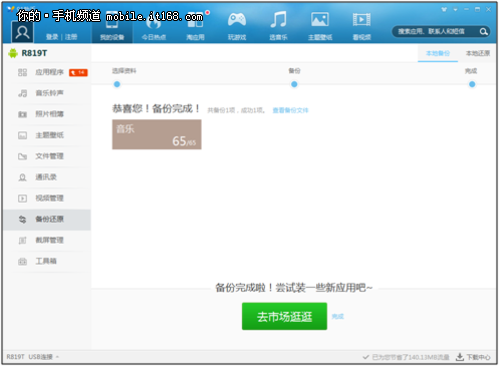
Task: Expand the USB连接 status dropdown
Action: (43, 357)
